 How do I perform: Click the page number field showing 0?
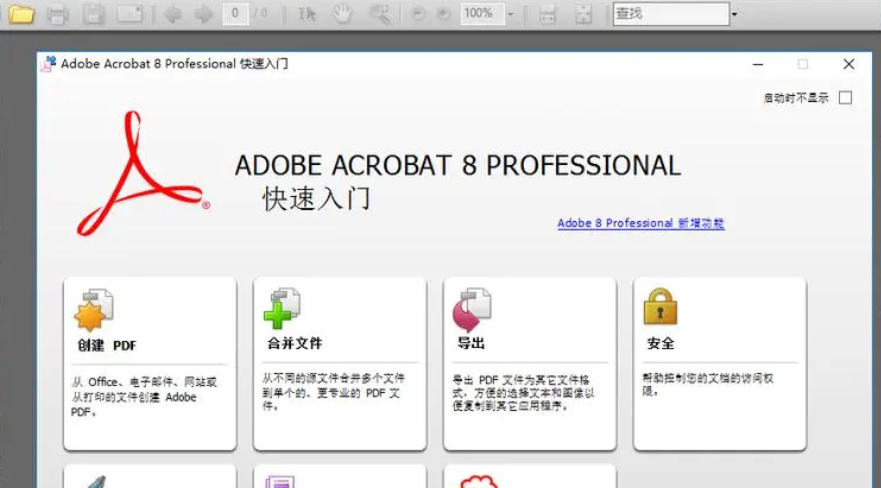point(235,13)
